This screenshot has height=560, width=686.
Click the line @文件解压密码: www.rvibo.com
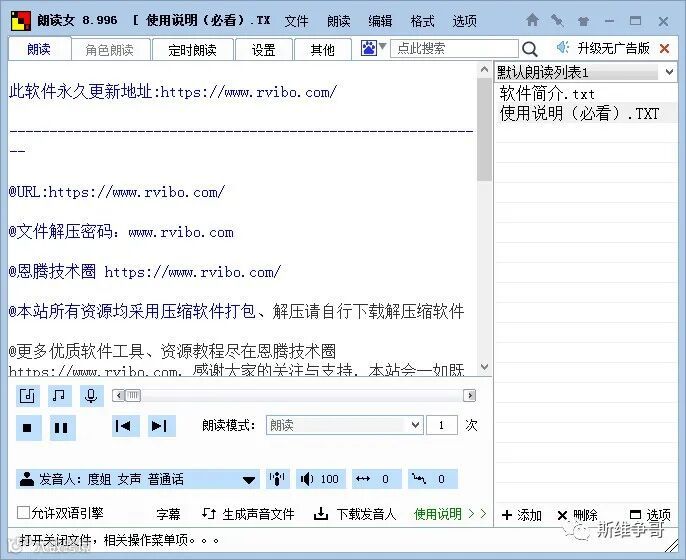tap(121, 232)
